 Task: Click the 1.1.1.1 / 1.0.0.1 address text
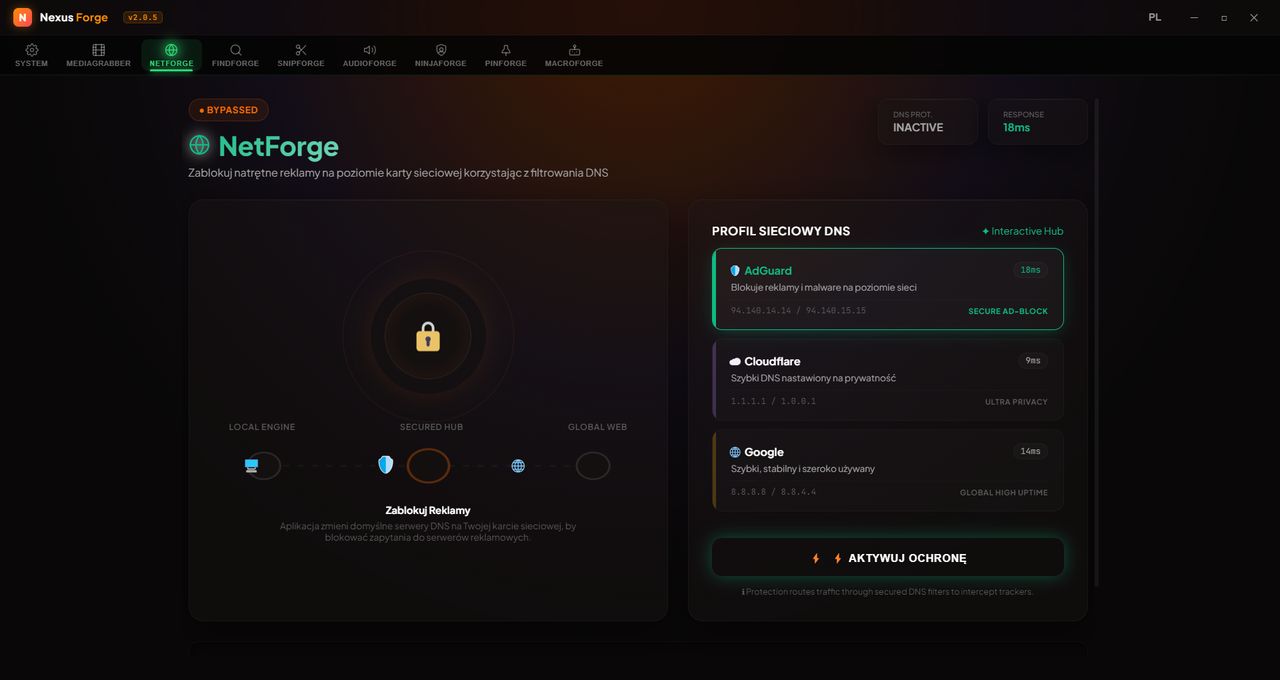(x=773, y=402)
